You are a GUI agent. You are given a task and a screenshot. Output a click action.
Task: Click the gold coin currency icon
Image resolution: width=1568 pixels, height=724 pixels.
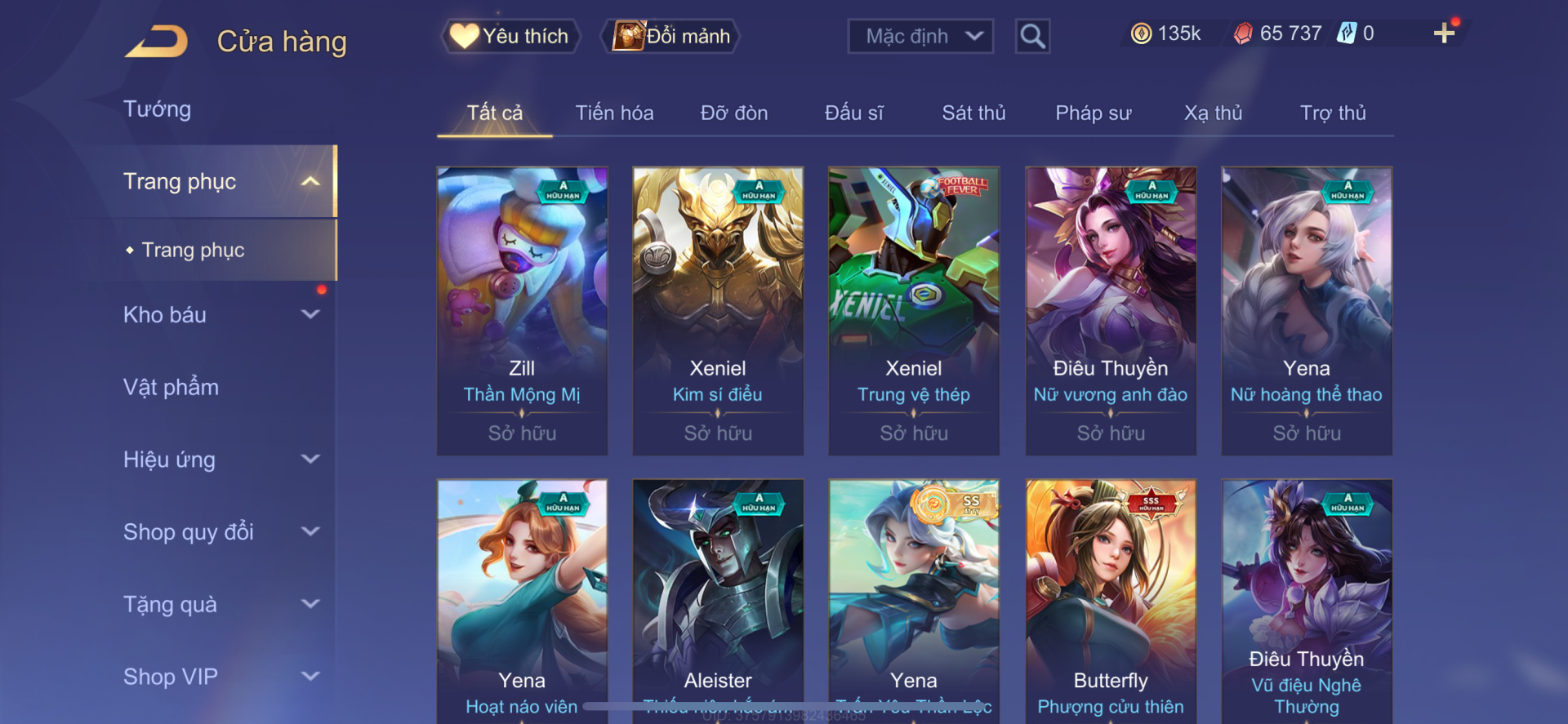pos(1141,33)
